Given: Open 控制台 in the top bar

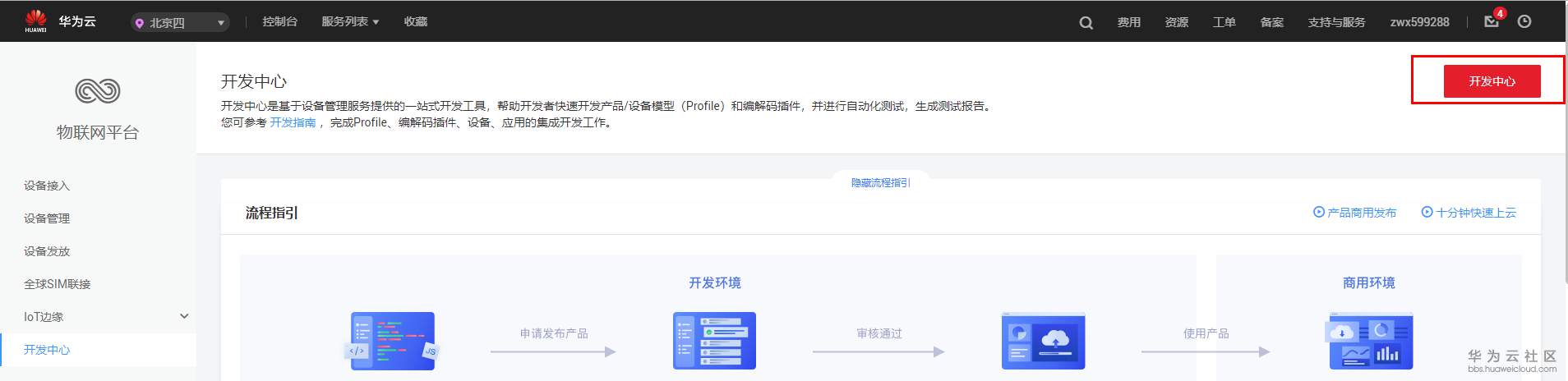Looking at the screenshot, I should (279, 21).
